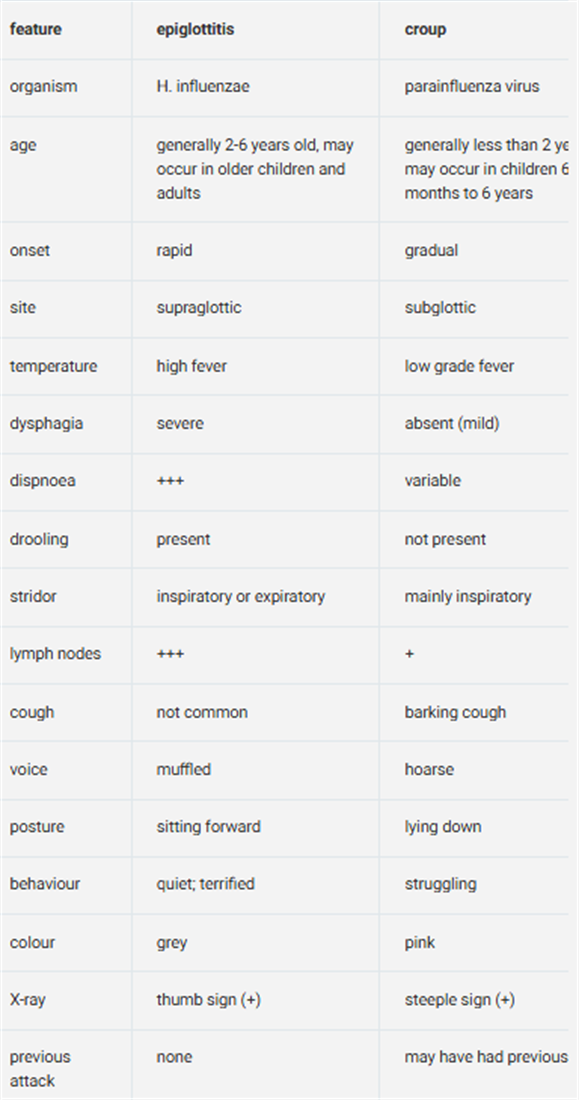The image size is (579, 1100).
Task: Select the 'sitting forward' posture cell
Action: 208,826
